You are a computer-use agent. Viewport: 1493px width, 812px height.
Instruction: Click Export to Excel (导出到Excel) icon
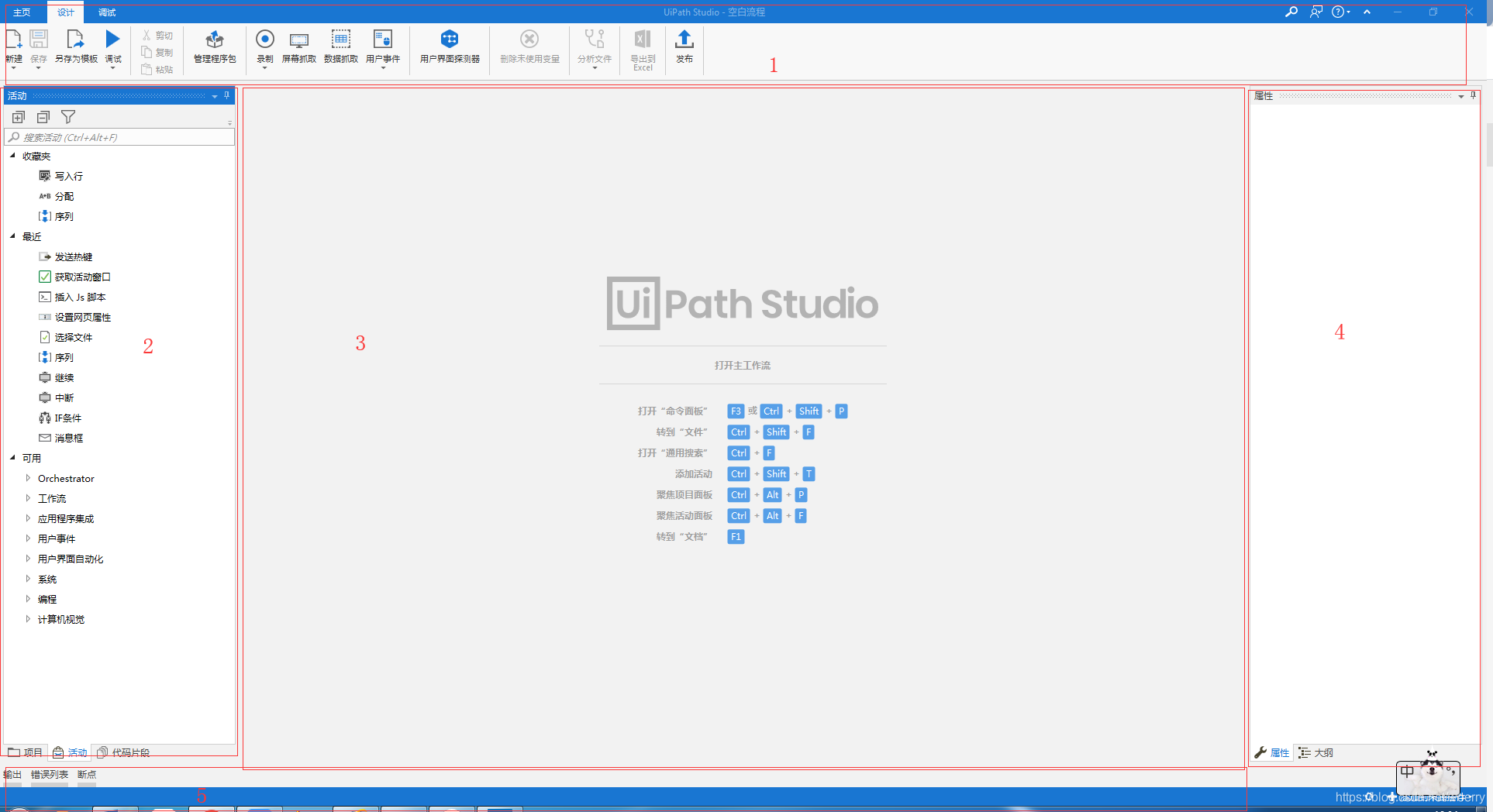643,39
